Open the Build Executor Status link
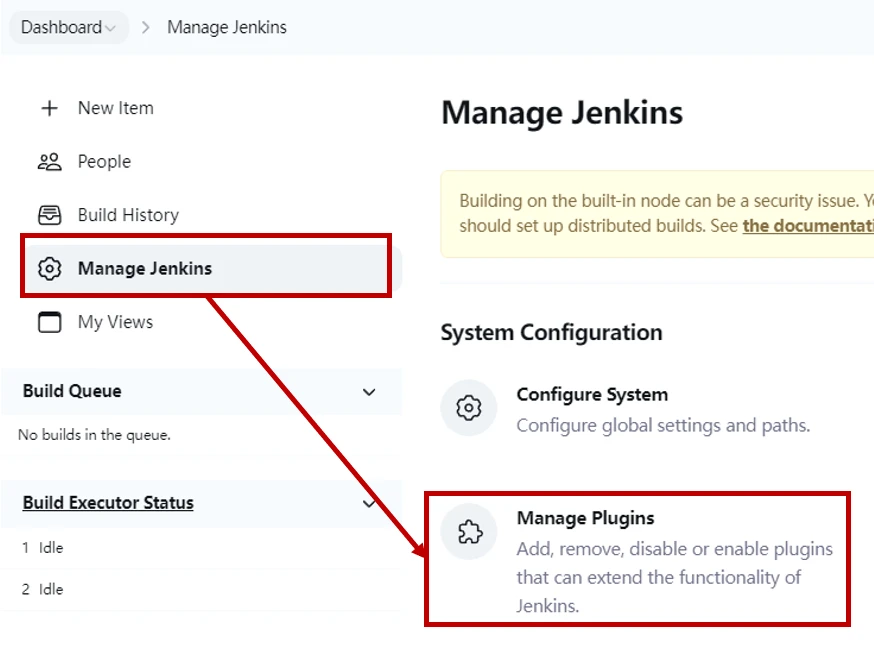Screen dimensions: 874x648 click(108, 503)
